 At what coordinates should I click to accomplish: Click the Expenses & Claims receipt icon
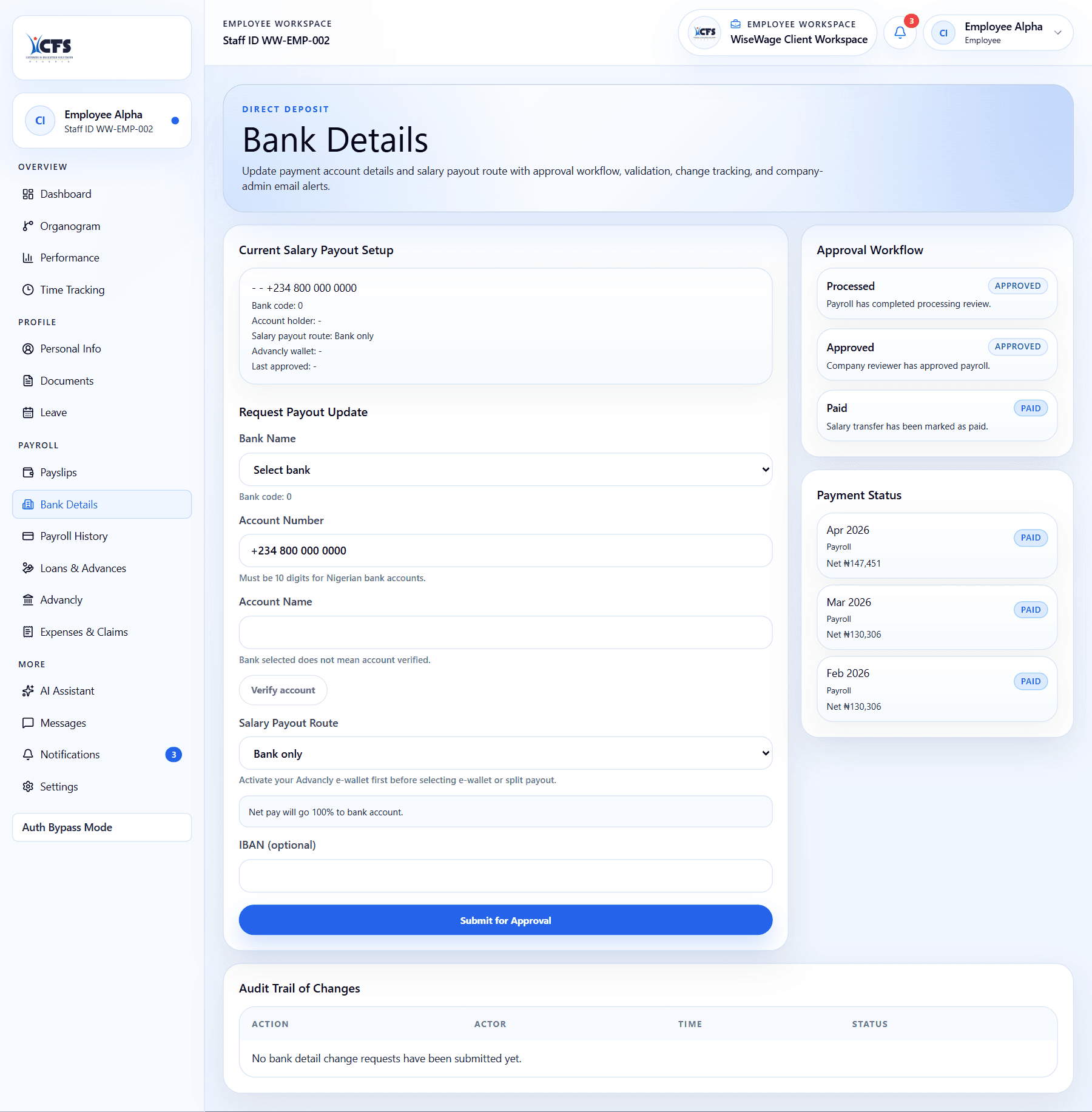click(x=28, y=632)
